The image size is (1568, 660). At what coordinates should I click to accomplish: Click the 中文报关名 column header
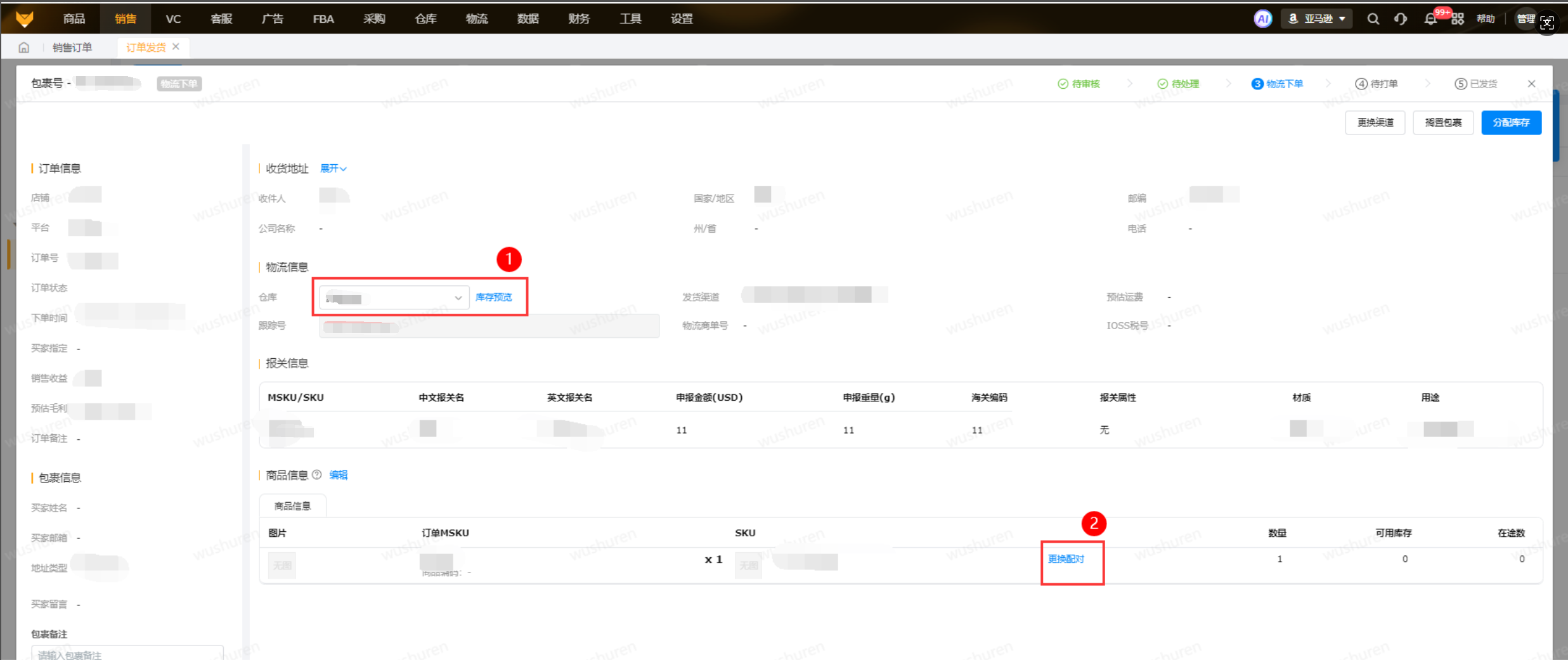coord(441,398)
